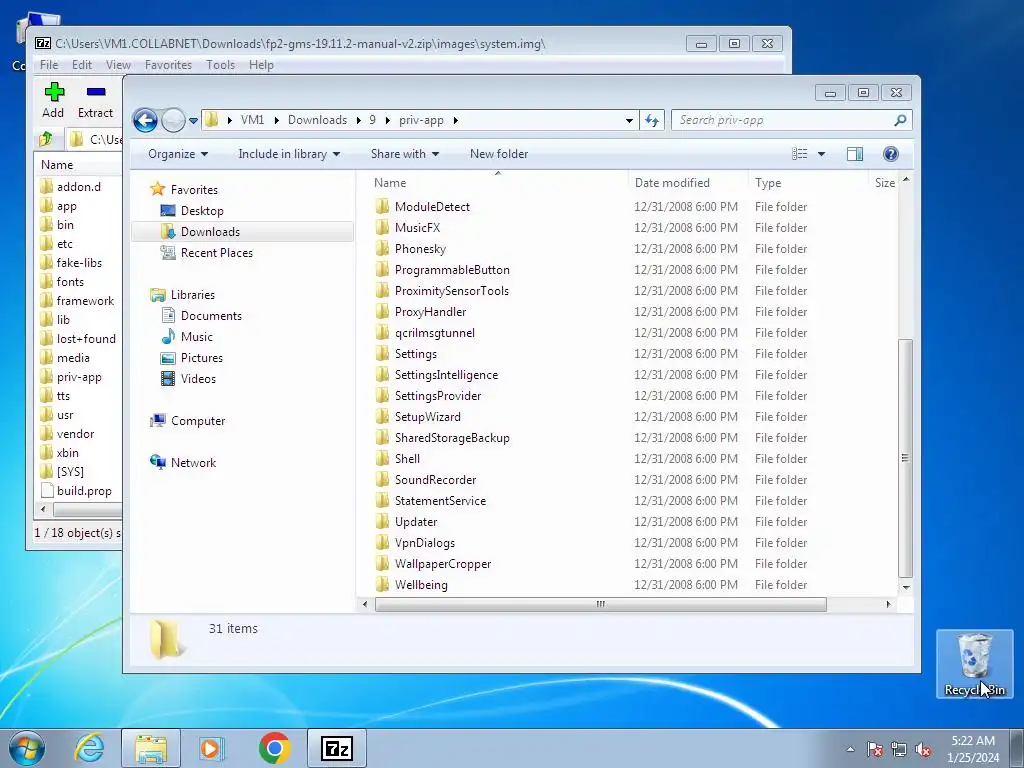1024x768 pixels.
Task: Click the Windows Explorer taskbar icon
Action: click(x=151, y=748)
